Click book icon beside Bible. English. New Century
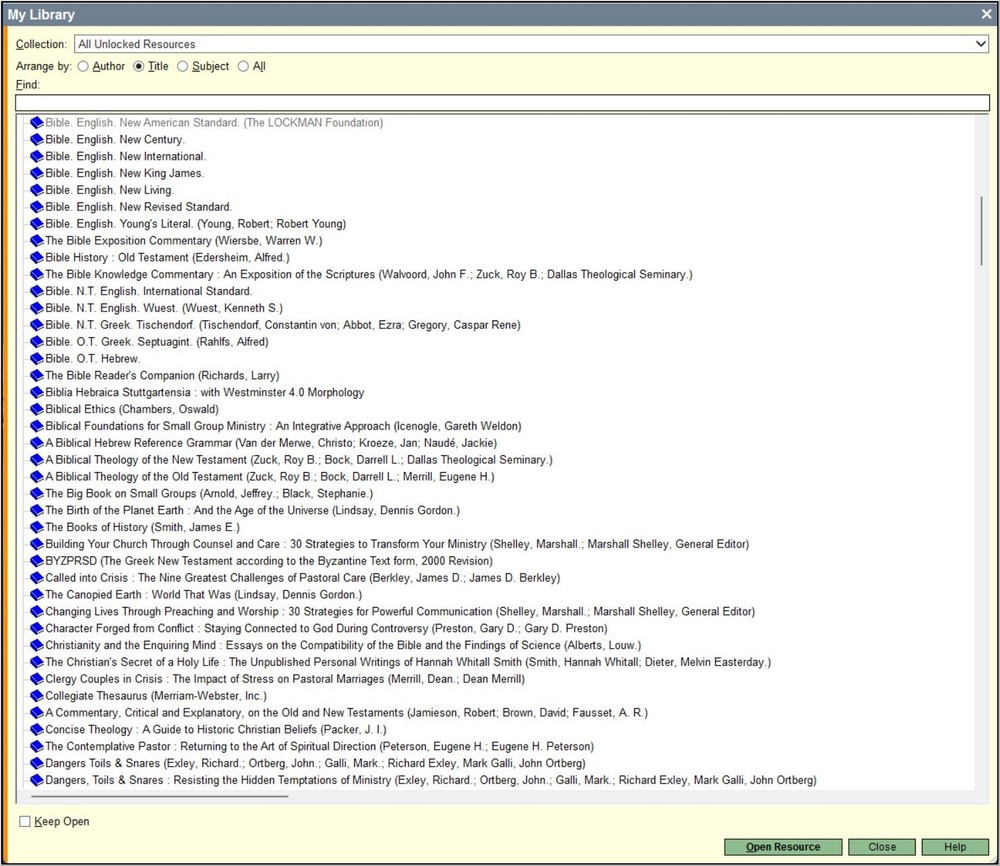 [37, 139]
